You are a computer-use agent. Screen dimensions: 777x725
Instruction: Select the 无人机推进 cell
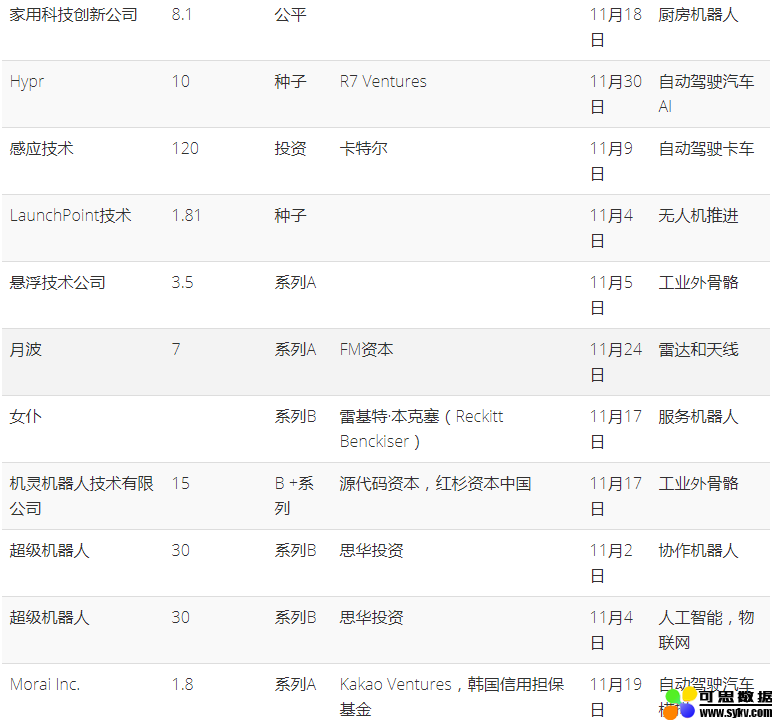[x=698, y=215]
